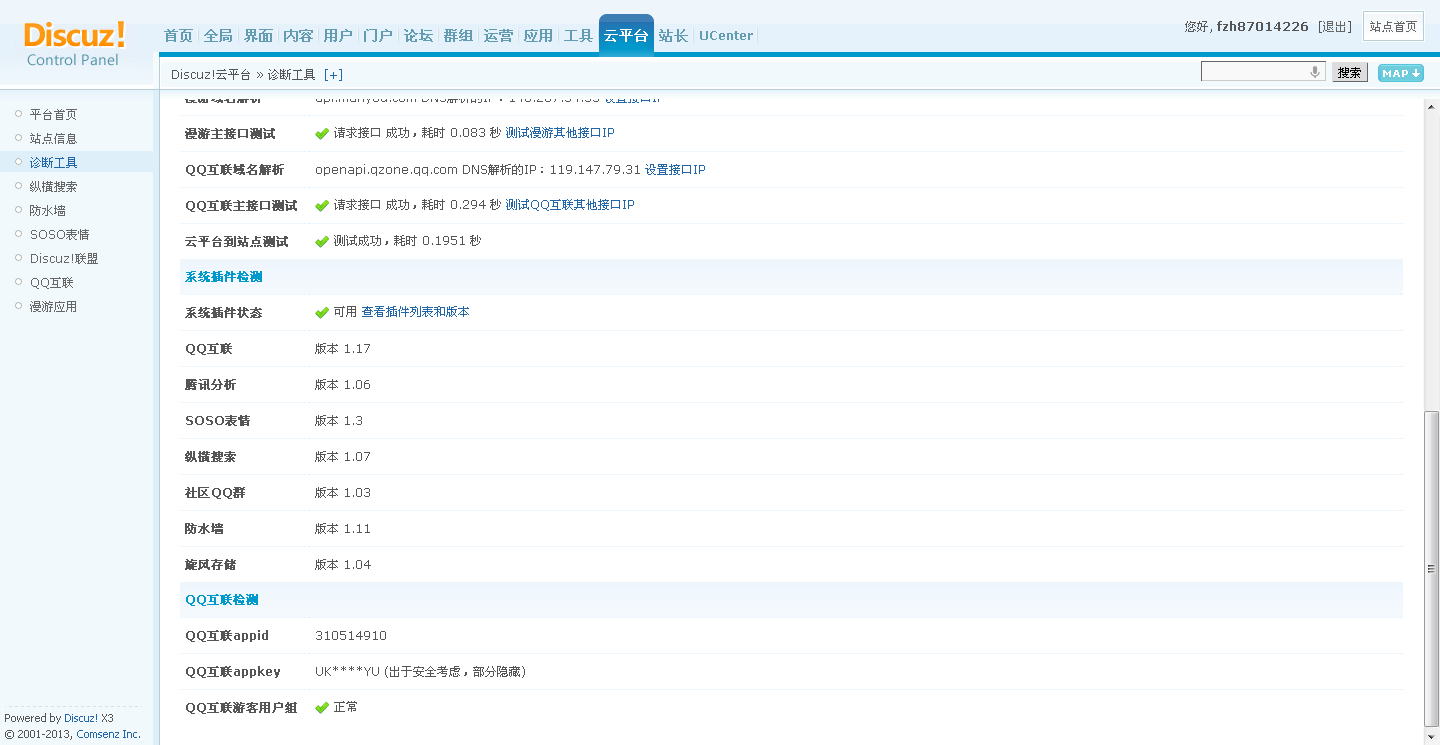This screenshot has height=745, width=1440.
Task: Click the Comsenz Inc. footer link
Action: coord(109,734)
